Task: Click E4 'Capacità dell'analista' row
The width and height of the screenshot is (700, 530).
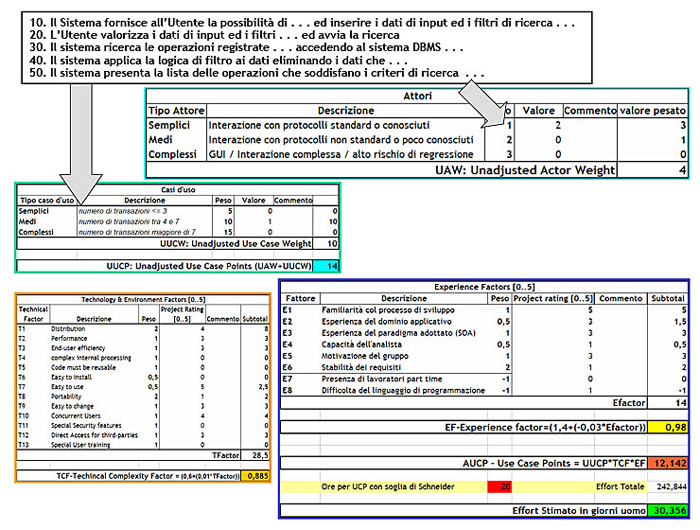Action: pyautogui.click(x=484, y=345)
